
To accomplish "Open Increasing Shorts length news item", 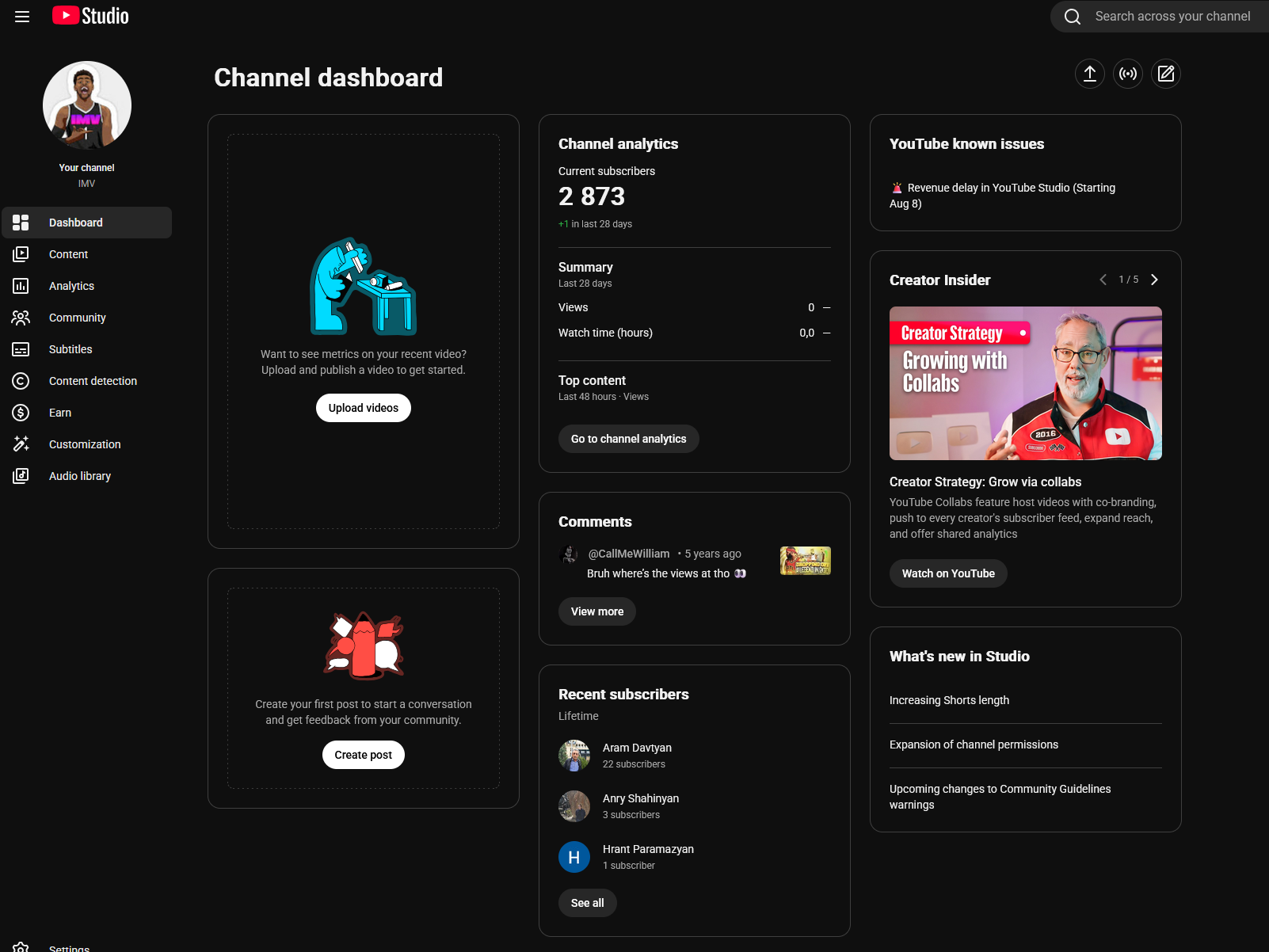I will point(949,700).
